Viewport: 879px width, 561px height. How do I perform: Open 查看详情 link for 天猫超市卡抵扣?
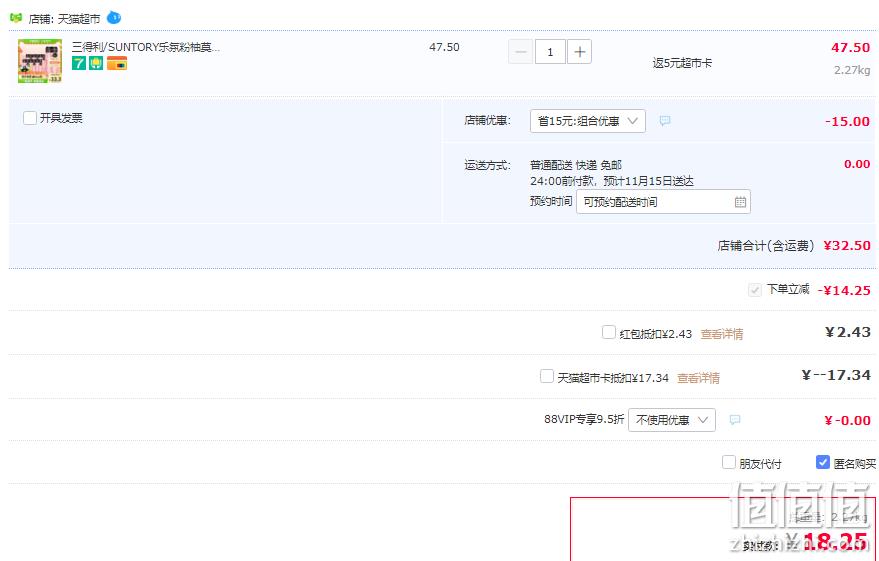click(x=698, y=378)
